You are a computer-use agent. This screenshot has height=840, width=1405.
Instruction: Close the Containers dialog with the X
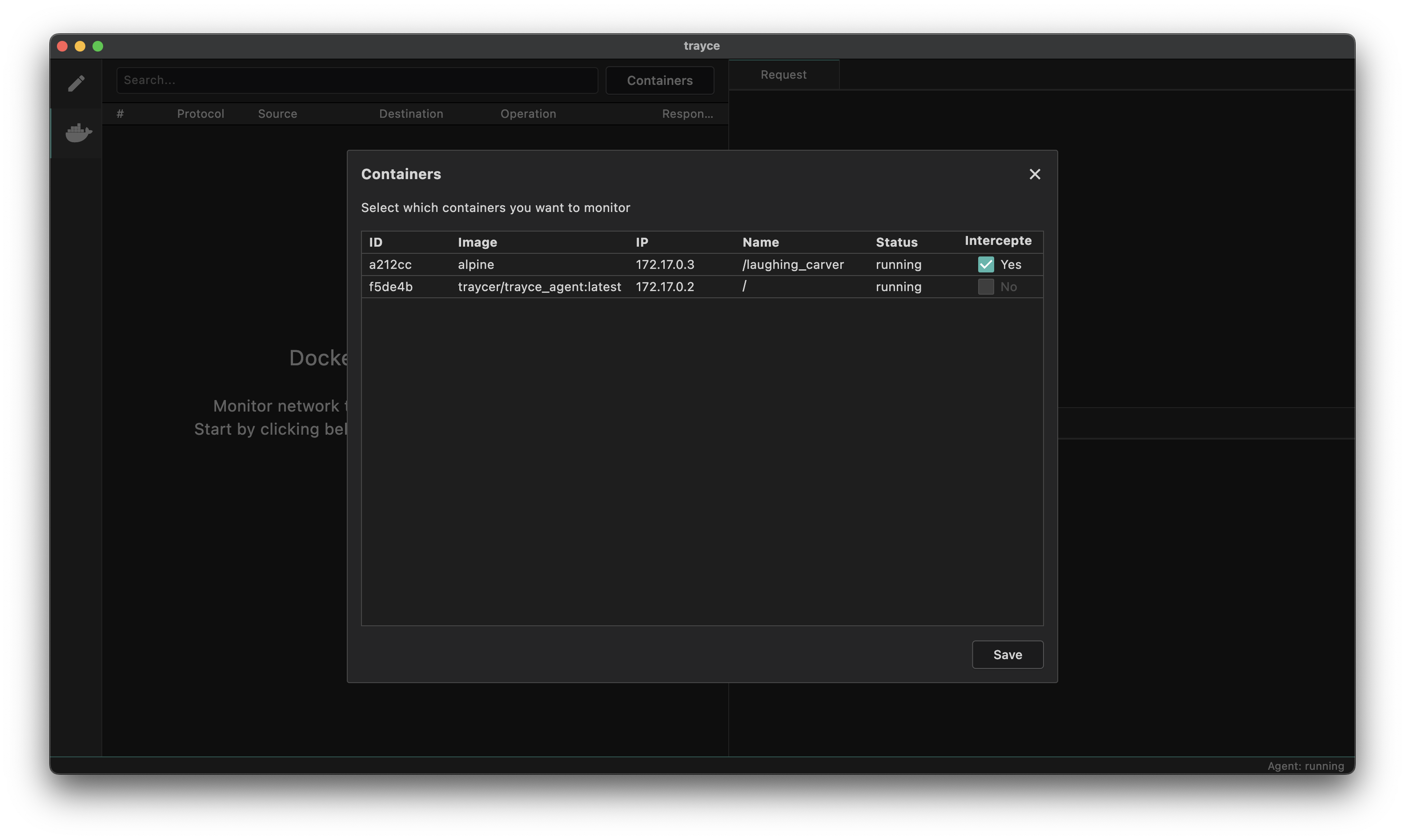coord(1034,174)
